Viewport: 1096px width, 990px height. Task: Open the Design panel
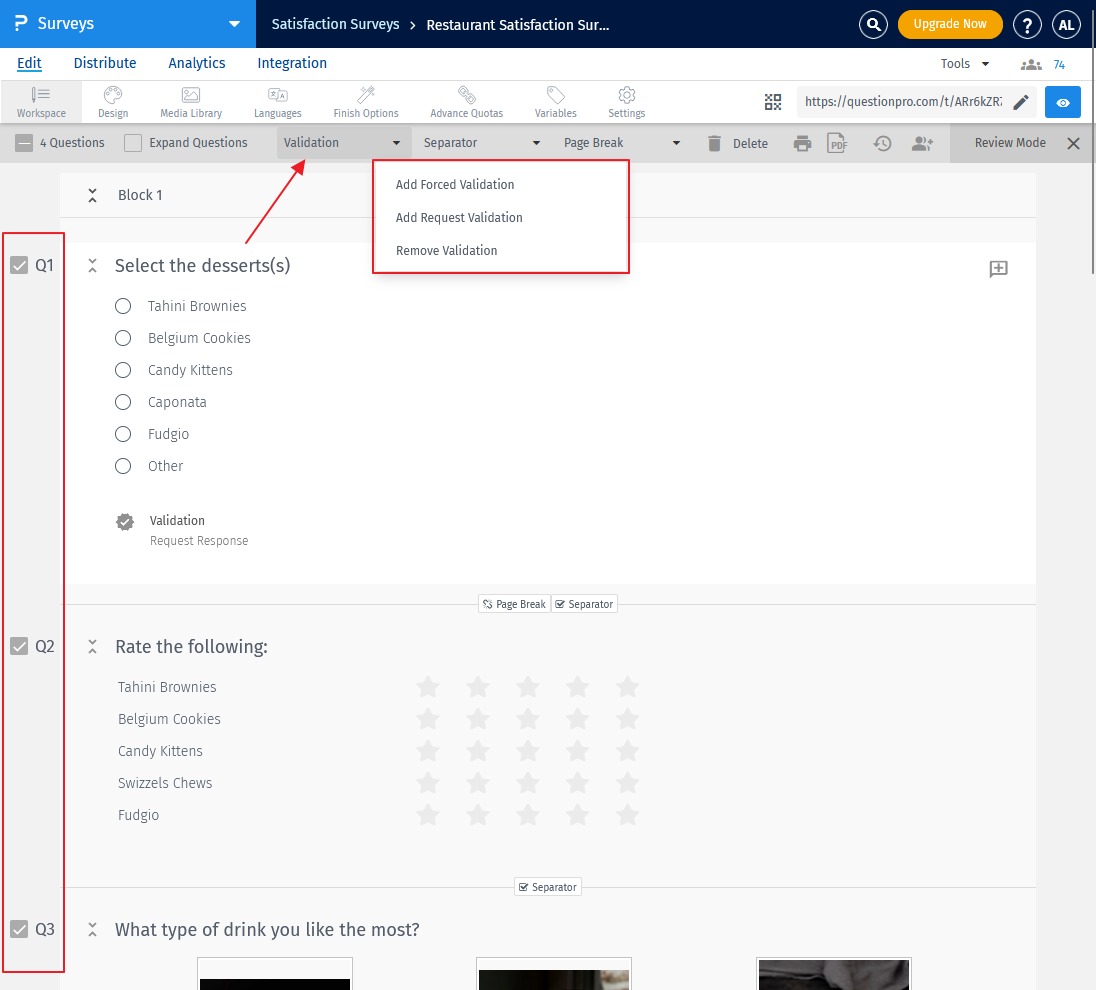point(112,101)
